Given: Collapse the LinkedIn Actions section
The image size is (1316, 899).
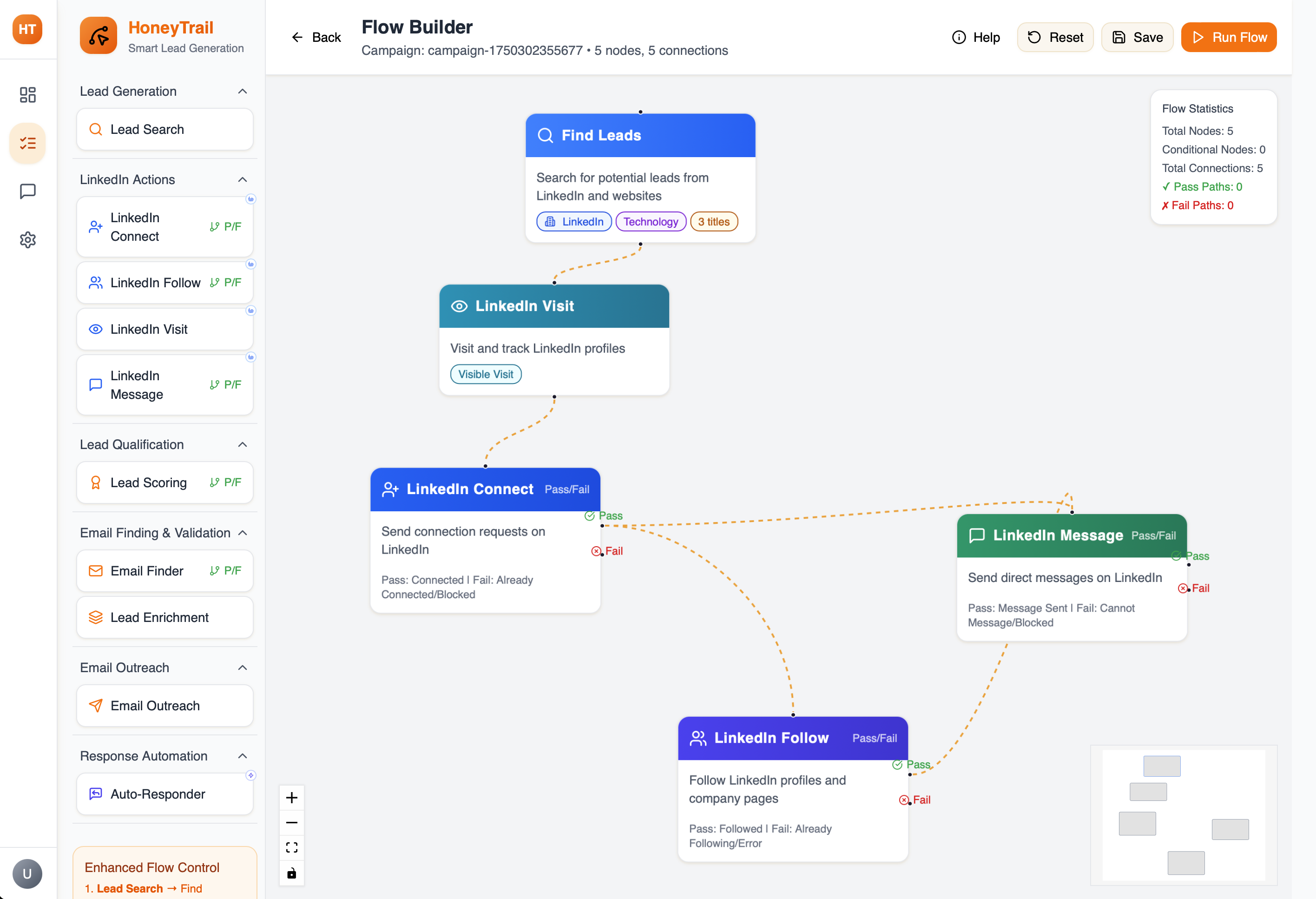Looking at the screenshot, I should [243, 179].
